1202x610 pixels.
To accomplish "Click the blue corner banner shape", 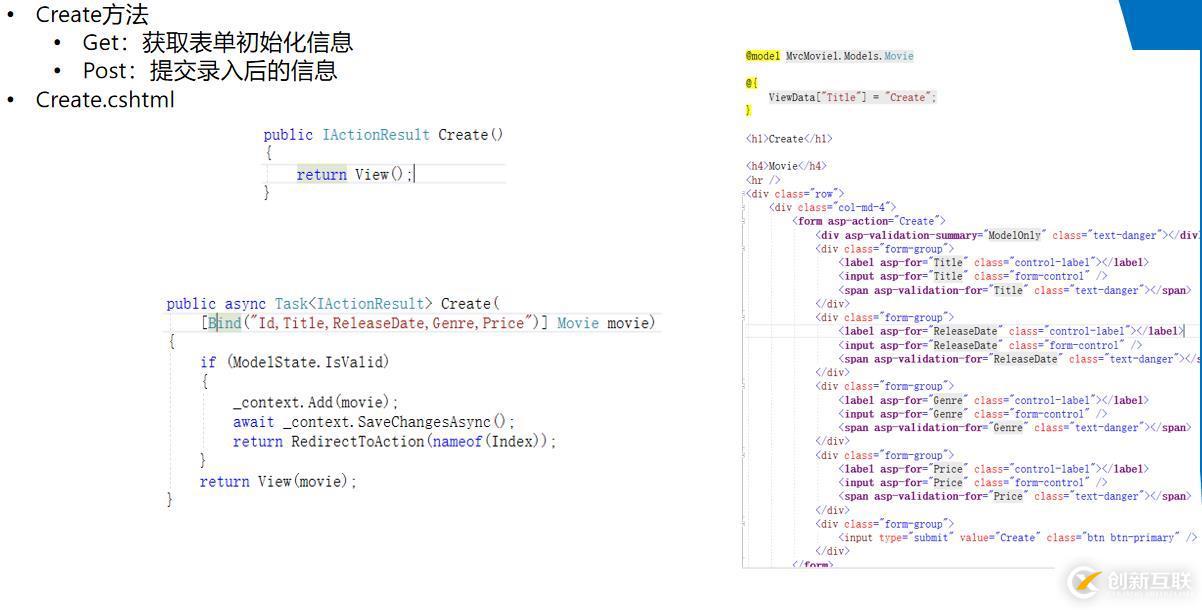I will 1165,22.
